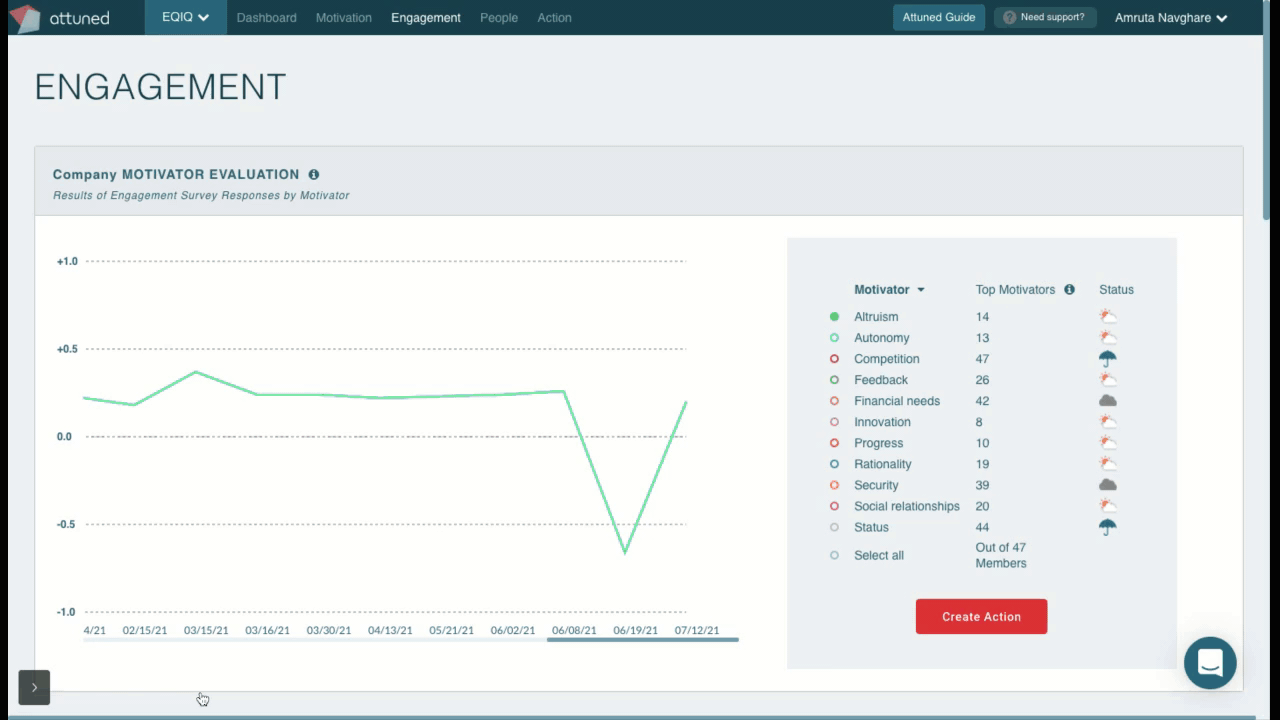Click the Altruism motivator label
This screenshot has height=720, width=1280.
[876, 317]
